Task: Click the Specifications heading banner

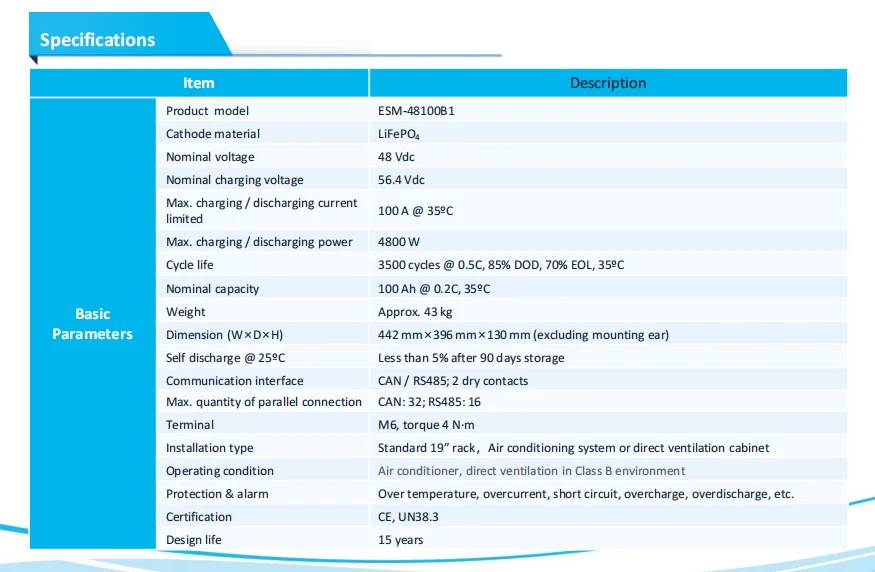Action: pos(98,40)
